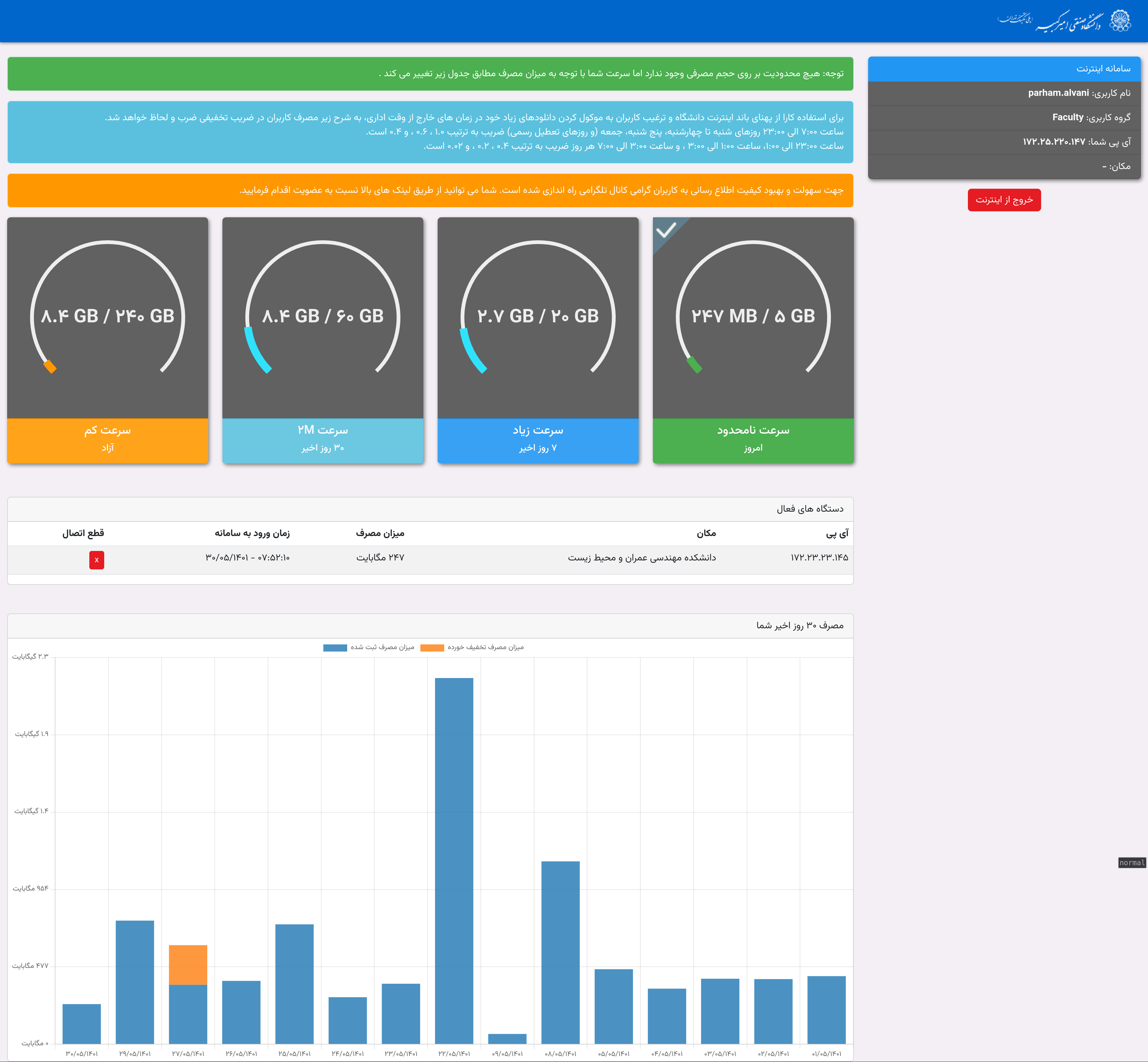The image size is (1148, 1062).
Task: Click the 247 MB / 5 GB gauge
Action: 753,316
